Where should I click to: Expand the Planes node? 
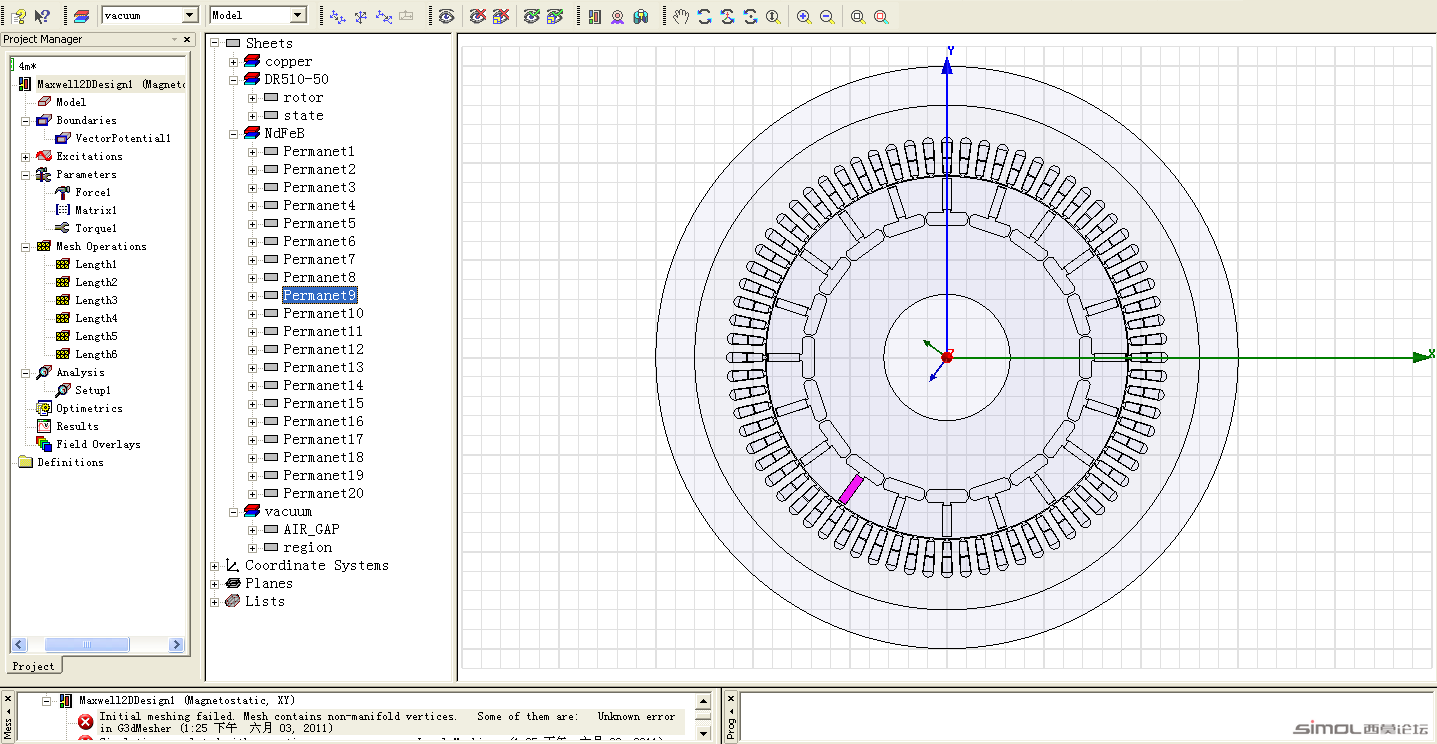[214, 583]
